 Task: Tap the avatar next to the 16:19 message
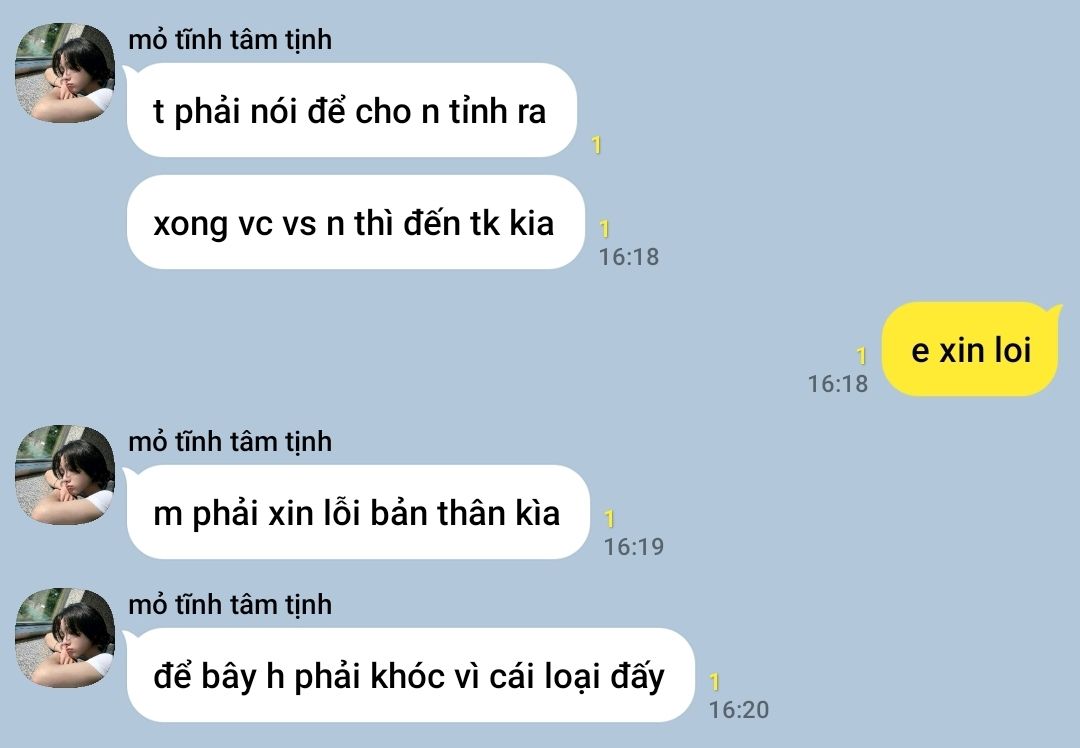coord(65,475)
